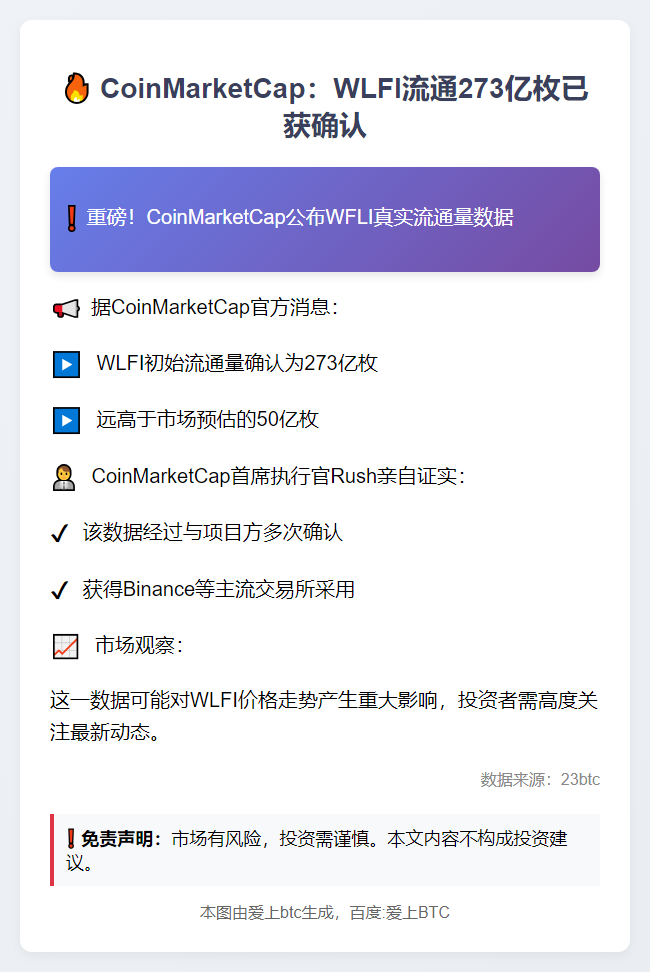The image size is (650, 972).
Task: Click the 市场观察 section heading
Action: coord(139,645)
